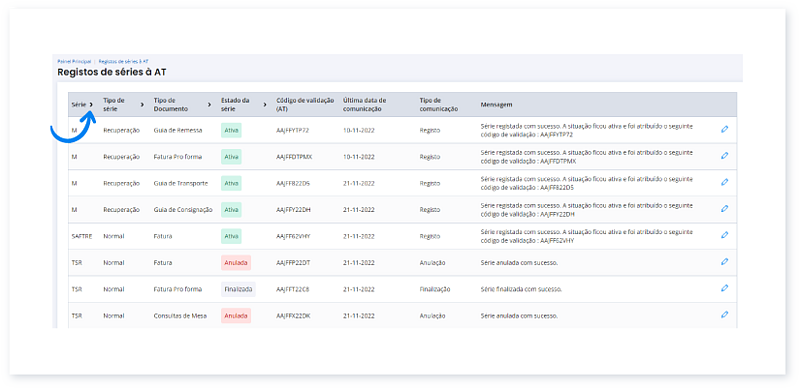Click the Registos de séries à AT page title

coord(111,72)
